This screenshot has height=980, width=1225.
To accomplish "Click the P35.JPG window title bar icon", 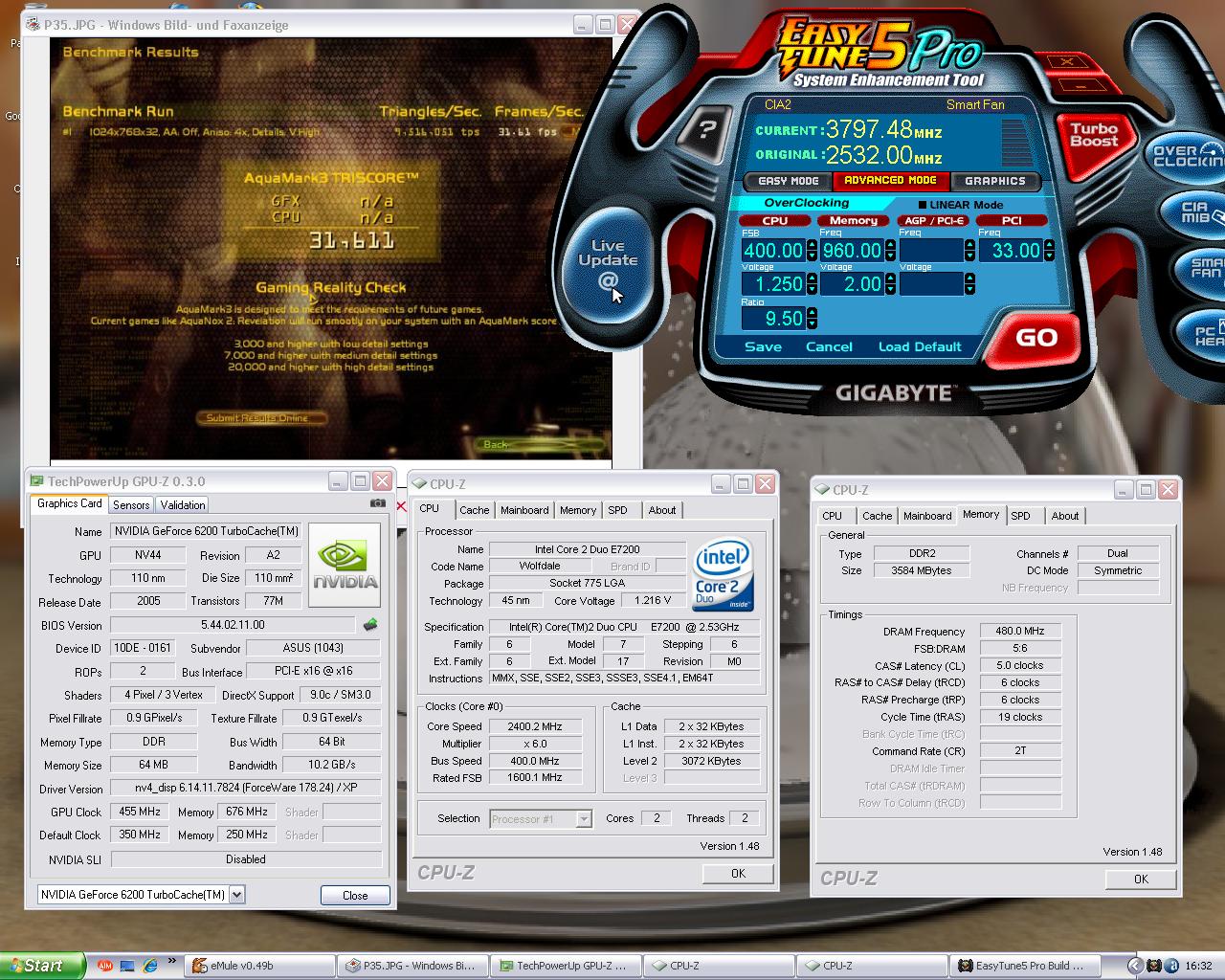I will point(33,25).
